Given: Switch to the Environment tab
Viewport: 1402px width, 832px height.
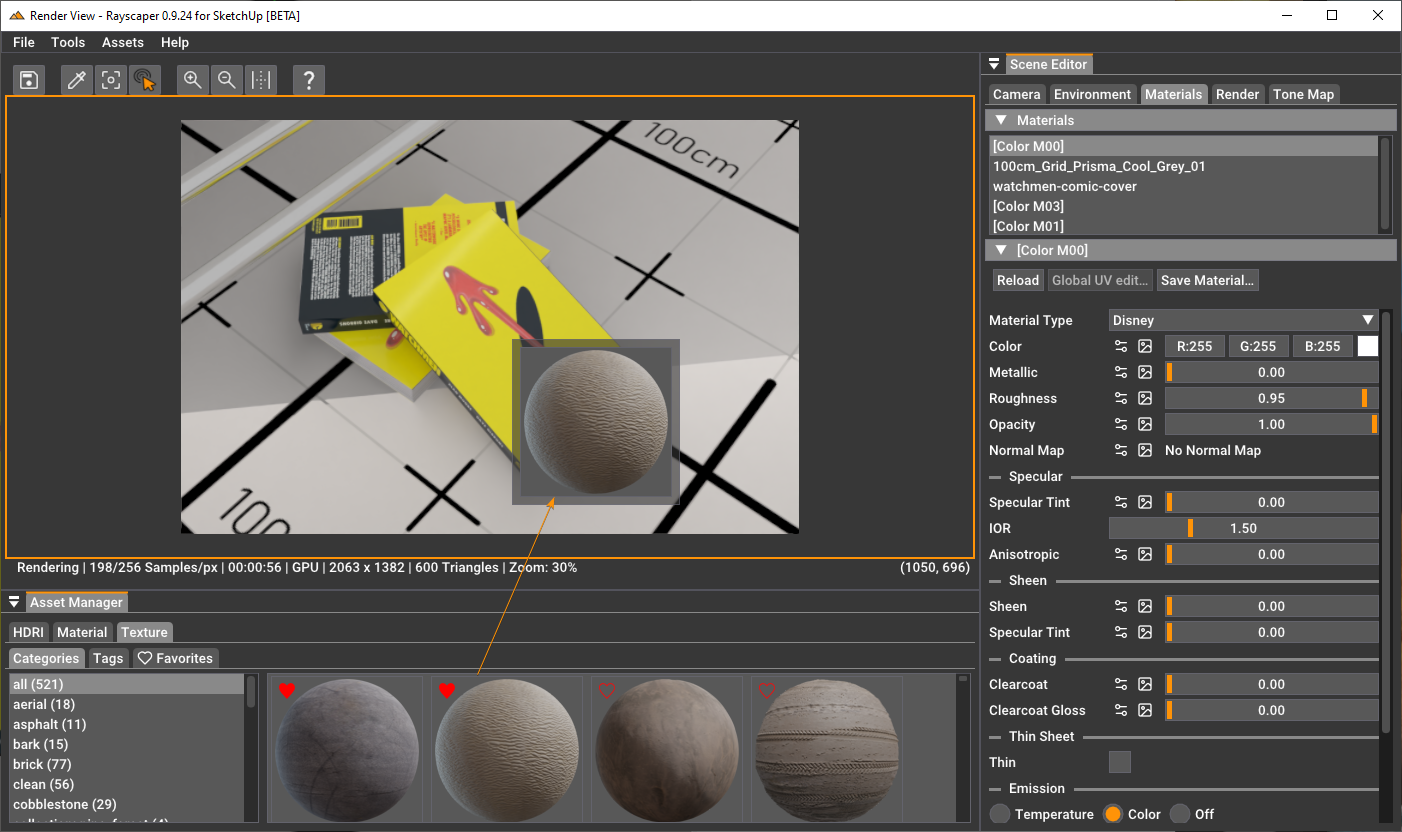Looking at the screenshot, I should point(1092,94).
